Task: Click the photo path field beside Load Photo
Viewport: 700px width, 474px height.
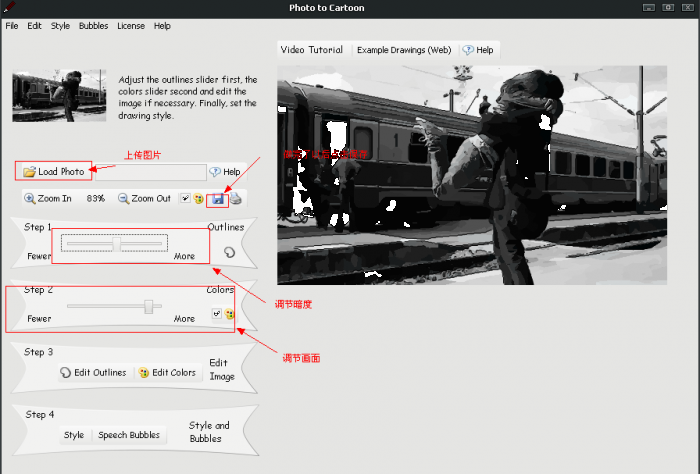Action: point(151,172)
